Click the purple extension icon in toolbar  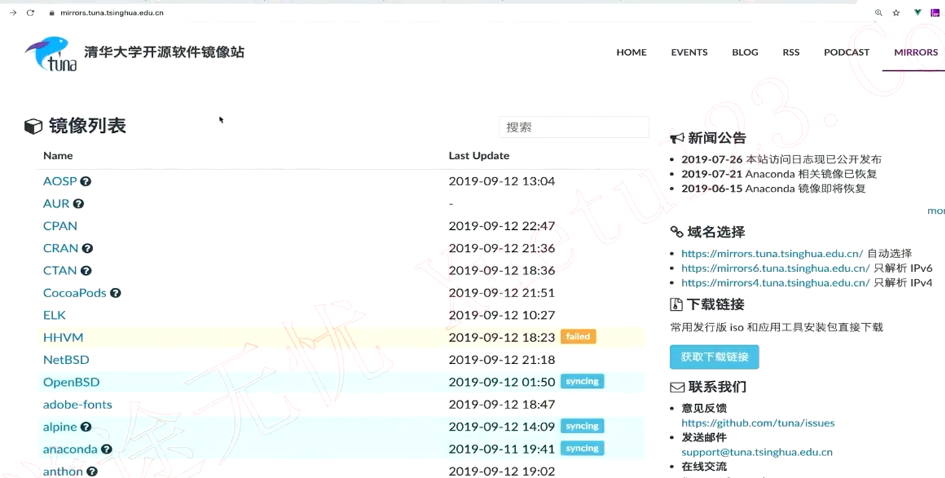[935, 13]
